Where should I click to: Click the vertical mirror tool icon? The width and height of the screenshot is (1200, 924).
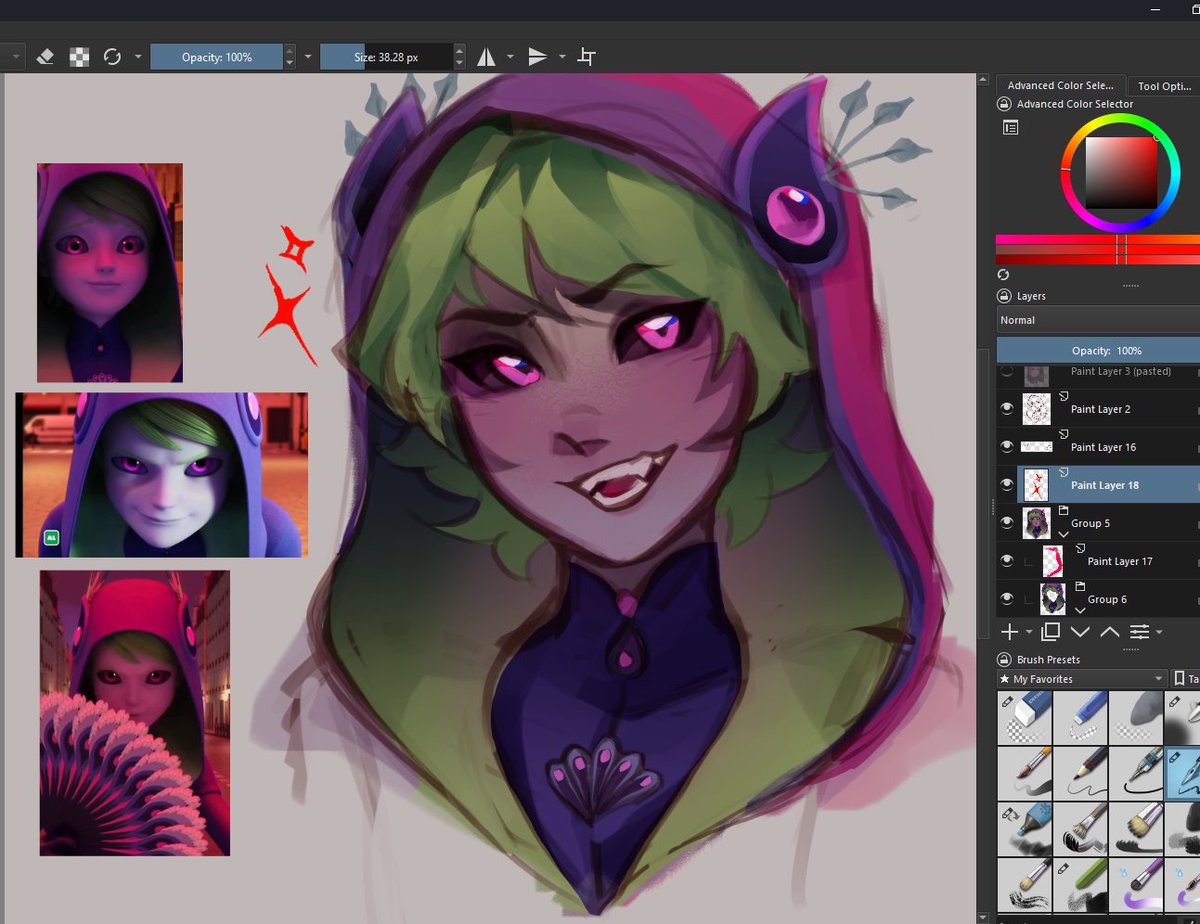[537, 57]
